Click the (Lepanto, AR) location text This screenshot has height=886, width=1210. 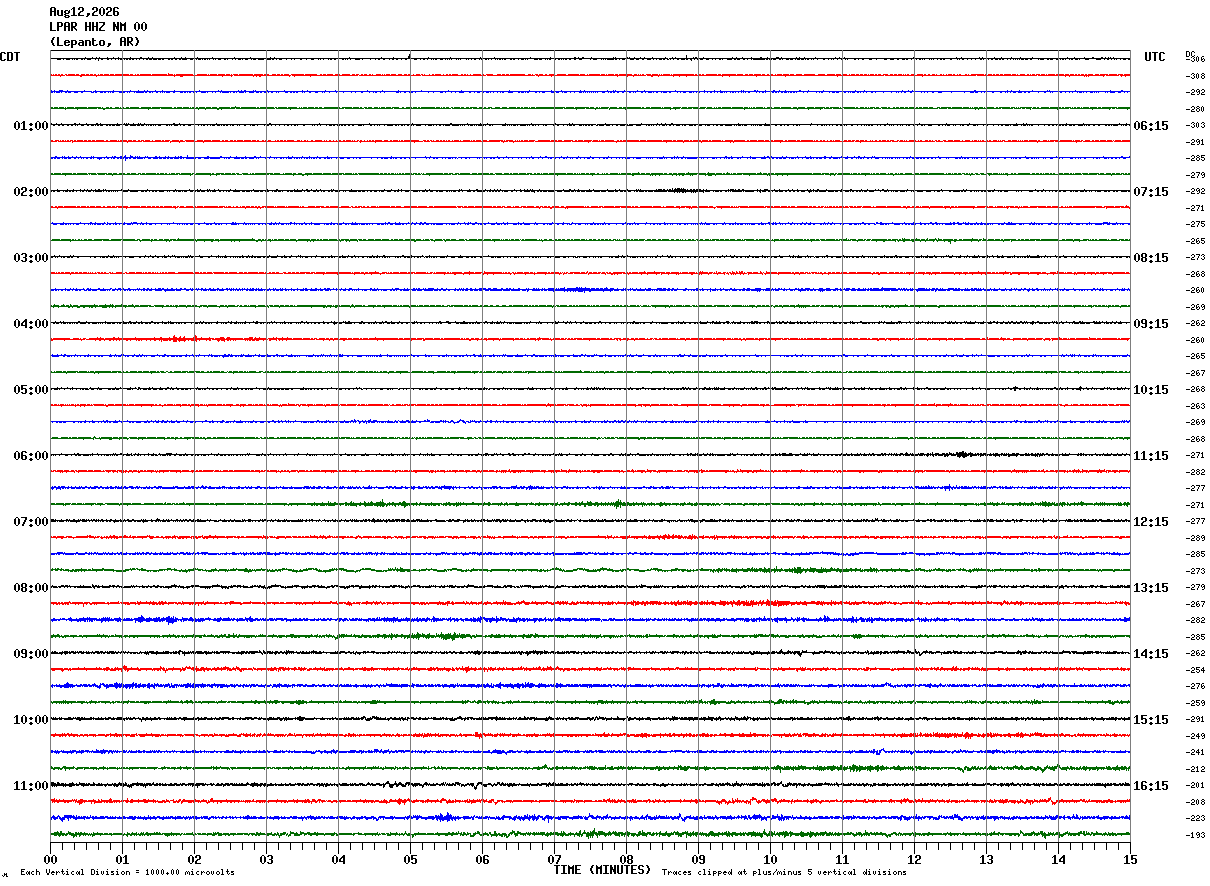95,42
